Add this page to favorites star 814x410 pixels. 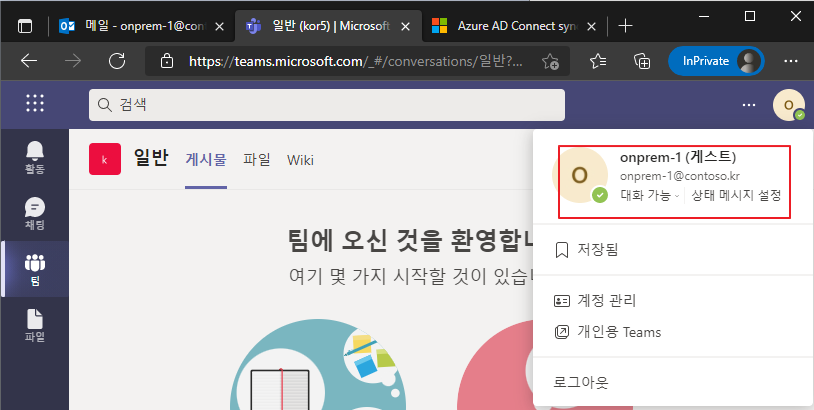coord(550,62)
